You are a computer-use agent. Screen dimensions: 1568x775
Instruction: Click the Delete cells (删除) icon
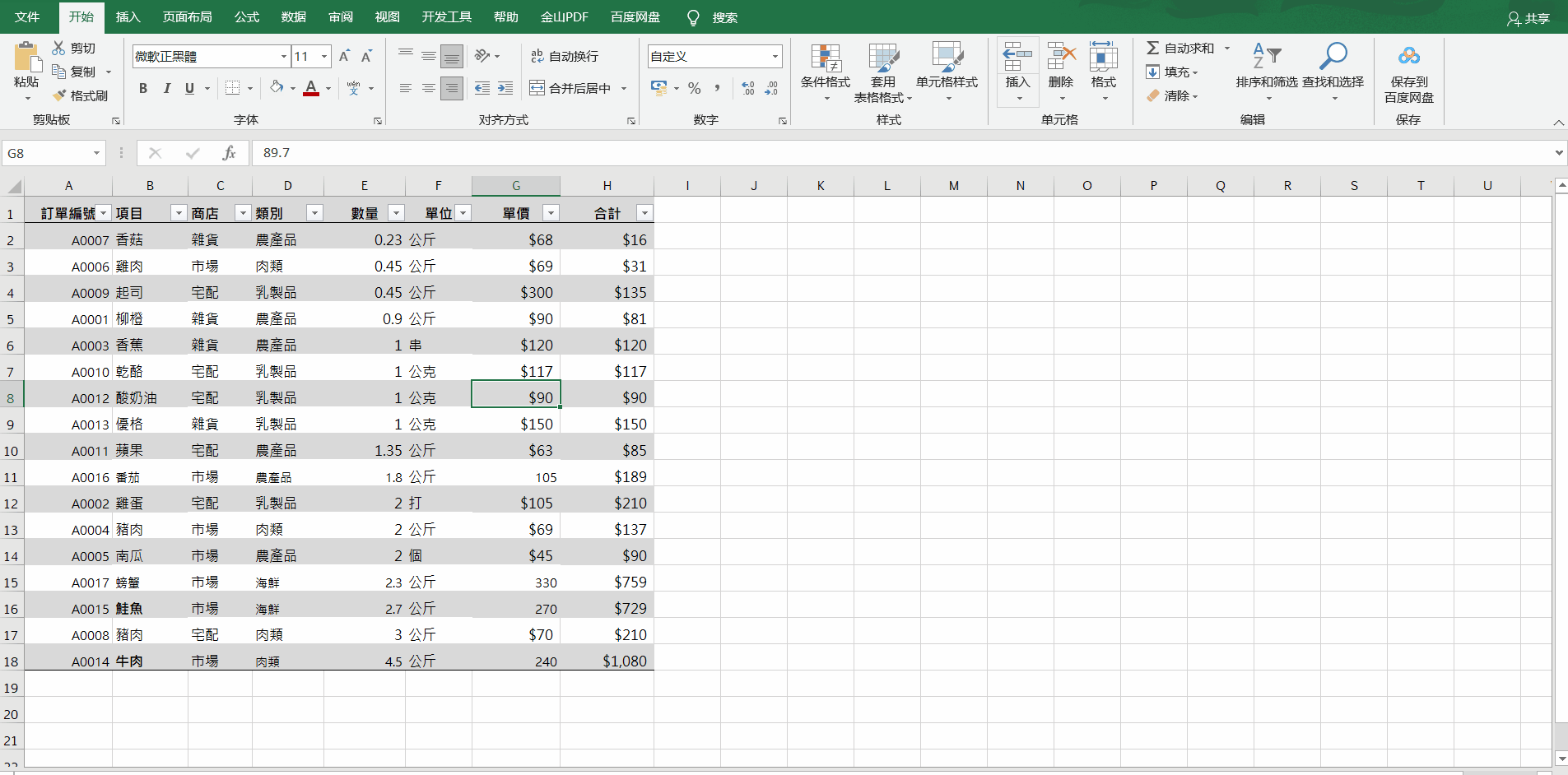tap(1061, 57)
